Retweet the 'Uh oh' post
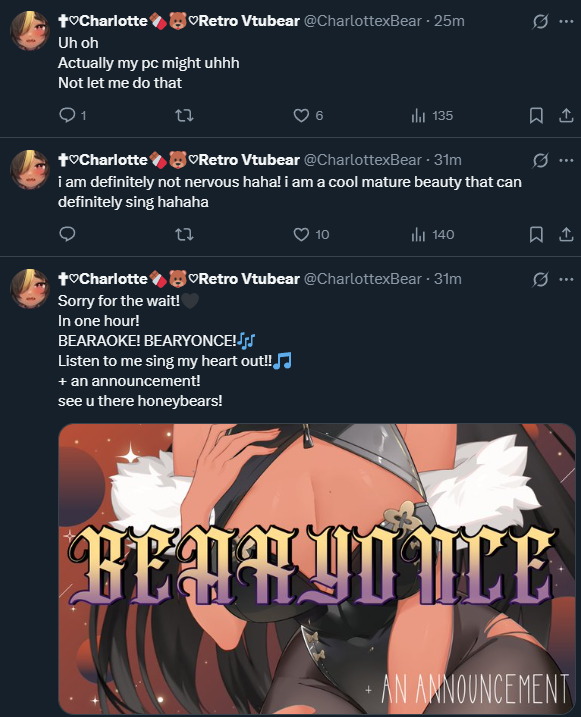 point(185,115)
